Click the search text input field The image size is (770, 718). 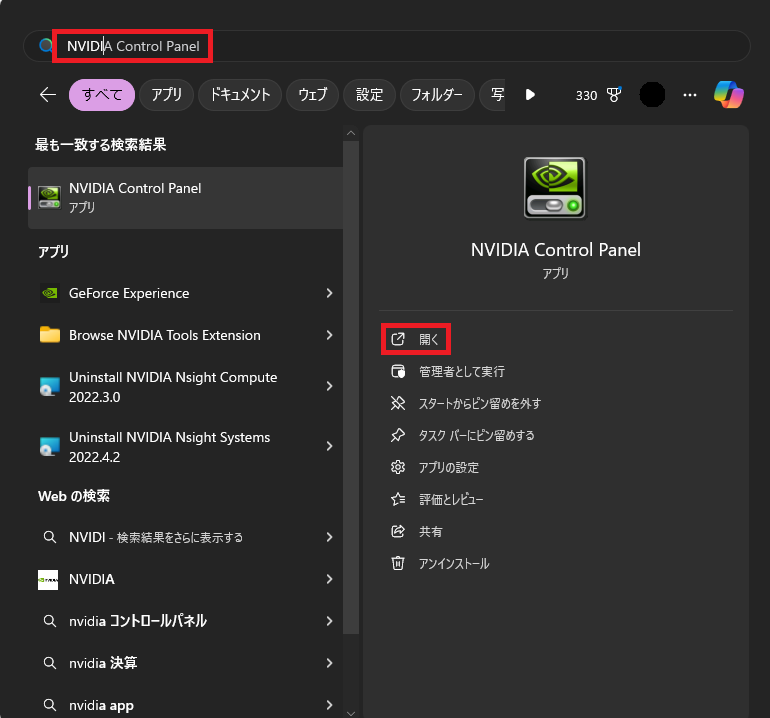[400, 46]
